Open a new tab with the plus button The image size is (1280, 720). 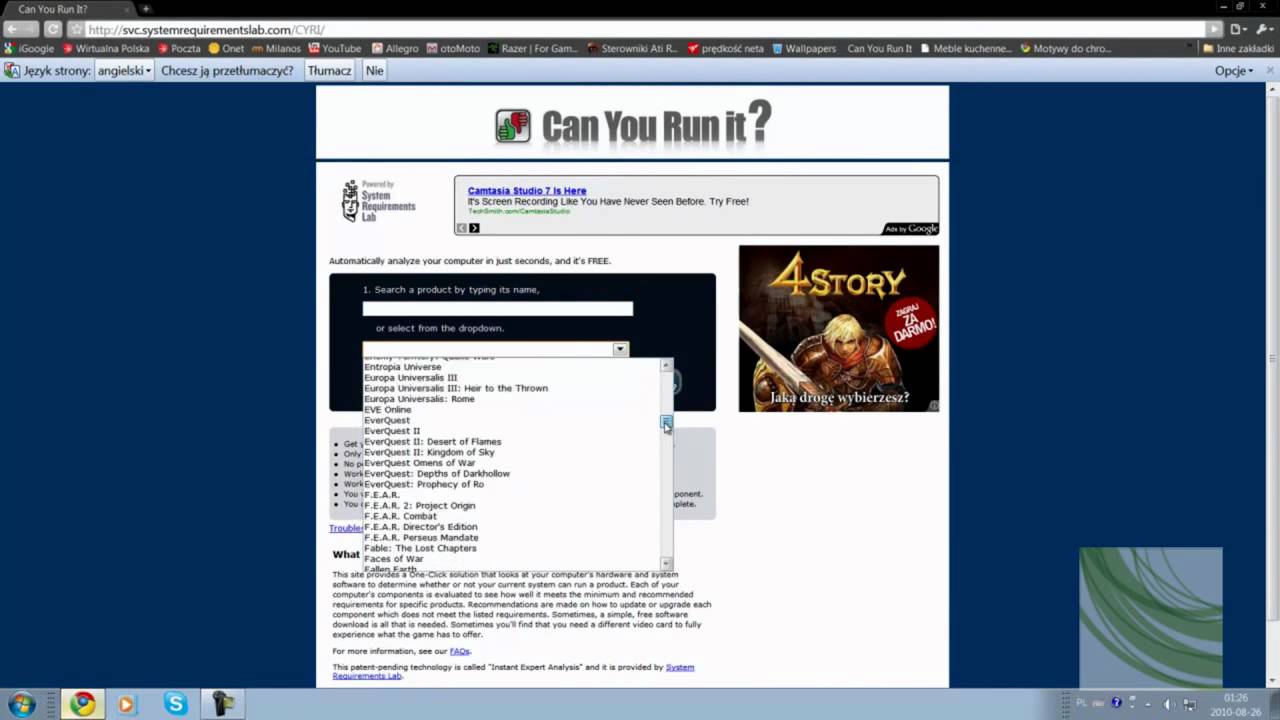pyautogui.click(x=146, y=9)
